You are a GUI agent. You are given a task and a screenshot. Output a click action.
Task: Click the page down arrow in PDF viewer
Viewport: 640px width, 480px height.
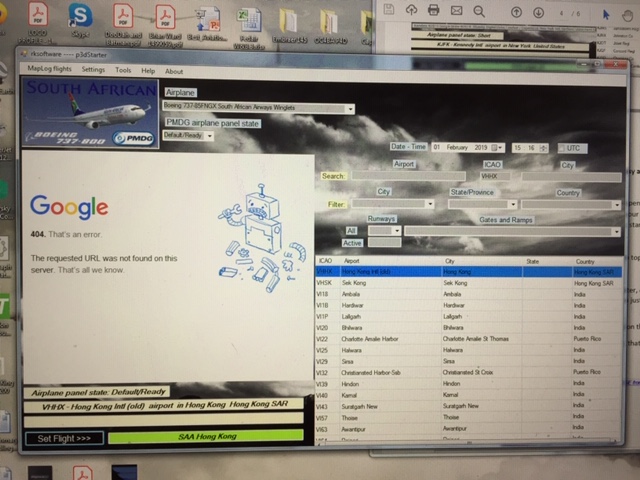540,12
